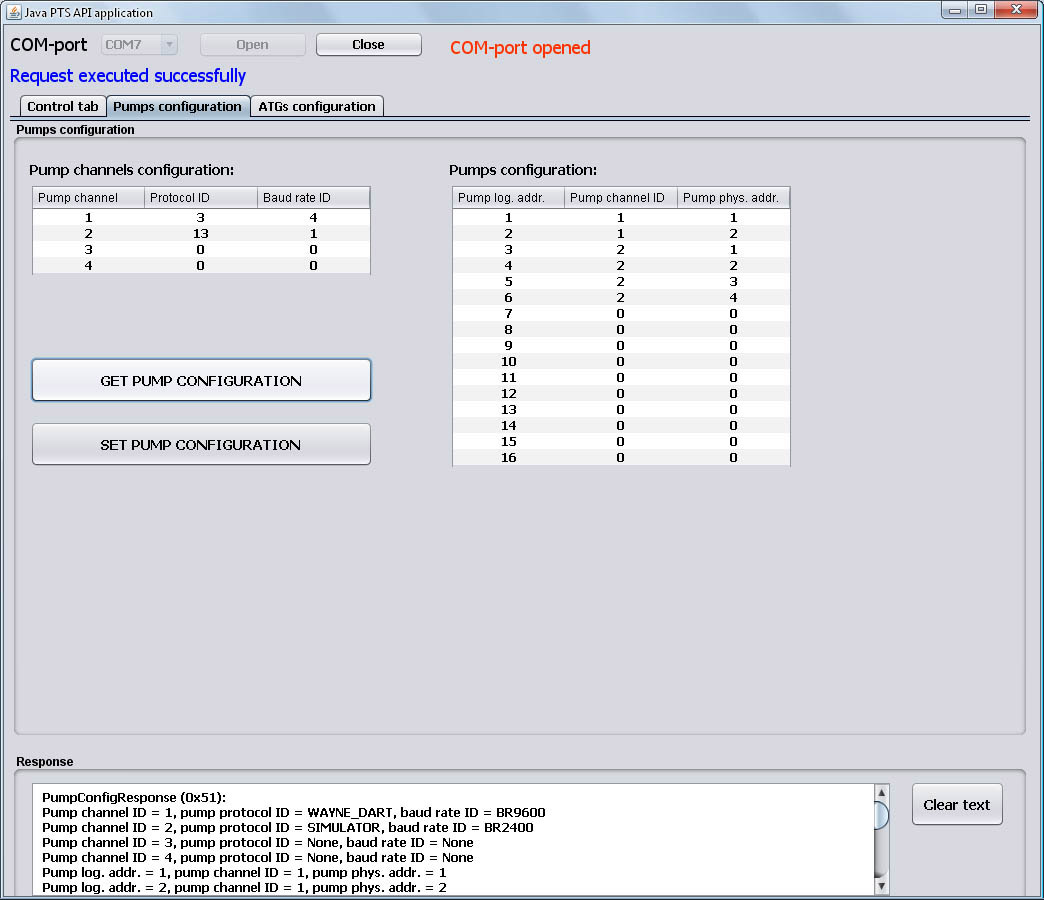Switch to the Control tab
Image resolution: width=1044 pixels, height=900 pixels.
[63, 107]
